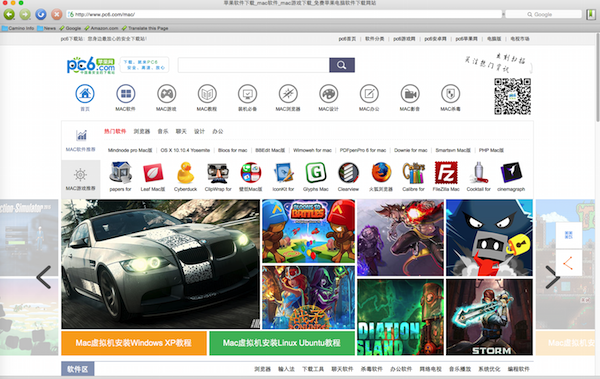Image resolution: width=600 pixels, height=379 pixels.
Task: Open the MAC办公 edit icon
Action: [x=369, y=94]
